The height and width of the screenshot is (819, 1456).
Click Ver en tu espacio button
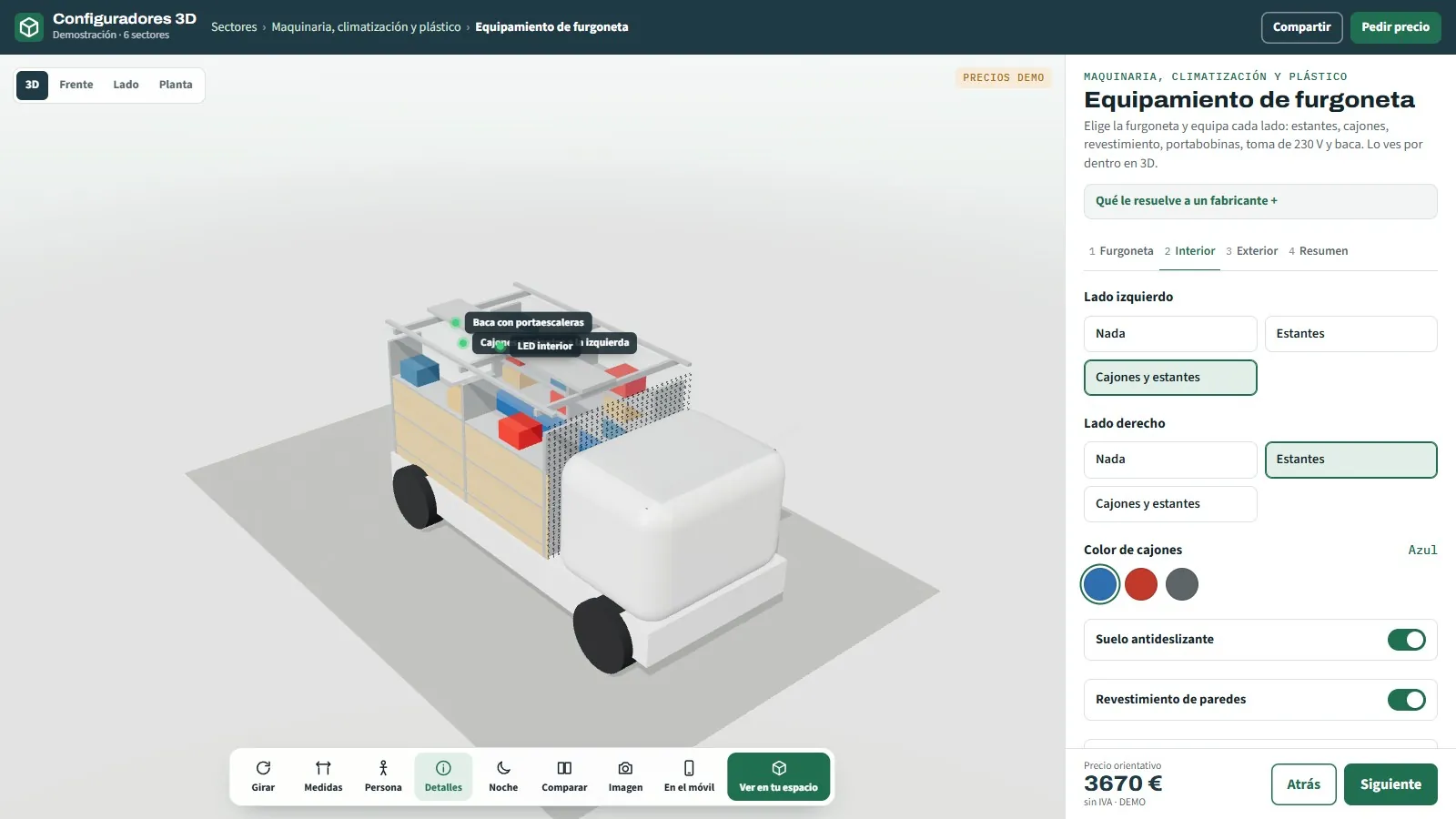(x=779, y=776)
